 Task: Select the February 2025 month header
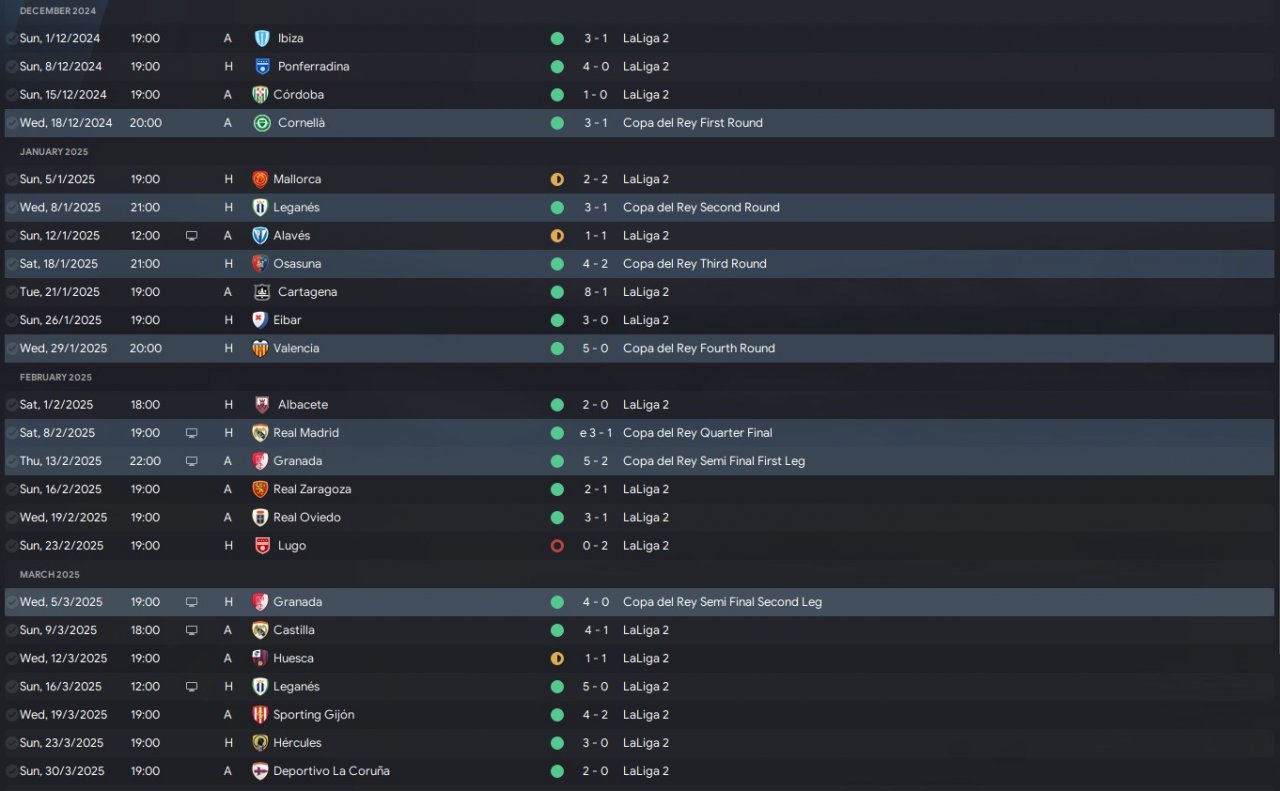pyautogui.click(x=56, y=377)
